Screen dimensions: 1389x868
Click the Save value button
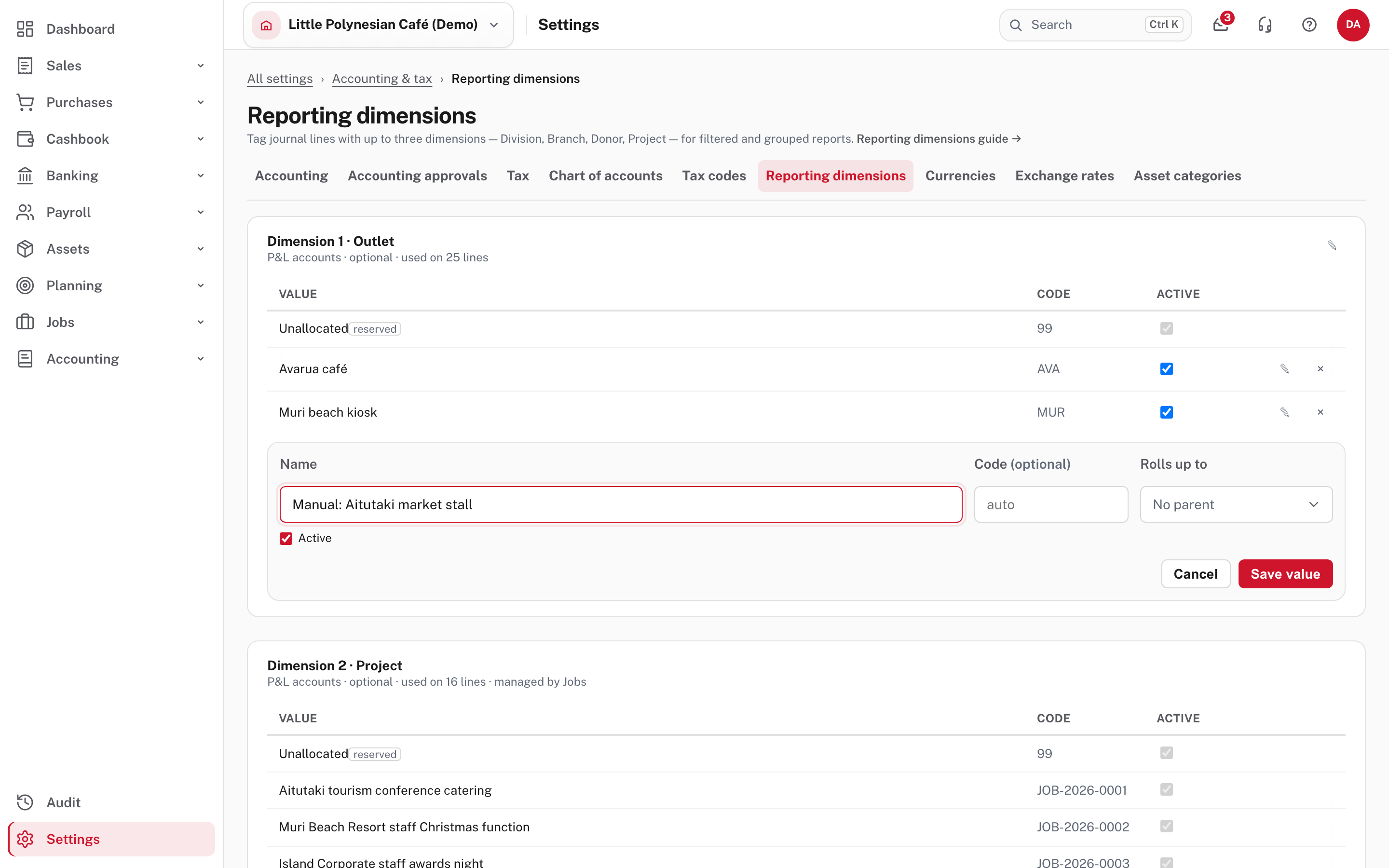coord(1285,573)
